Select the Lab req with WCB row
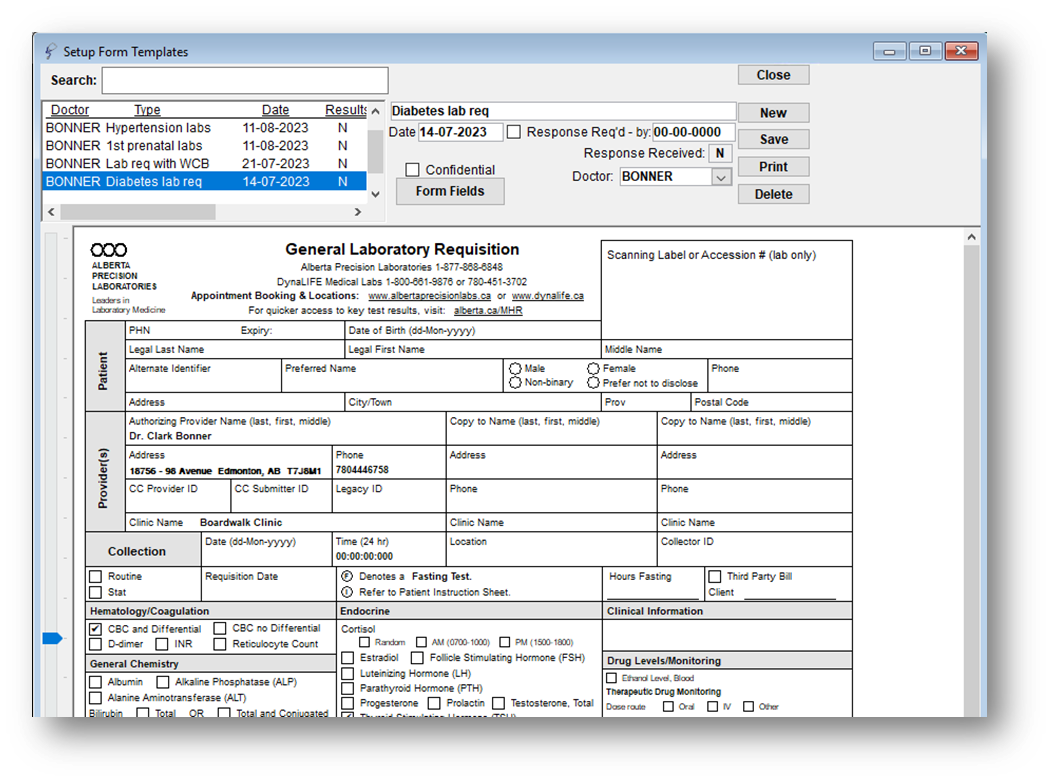Image resolution: width=1052 pixels, height=782 pixels. (x=205, y=164)
